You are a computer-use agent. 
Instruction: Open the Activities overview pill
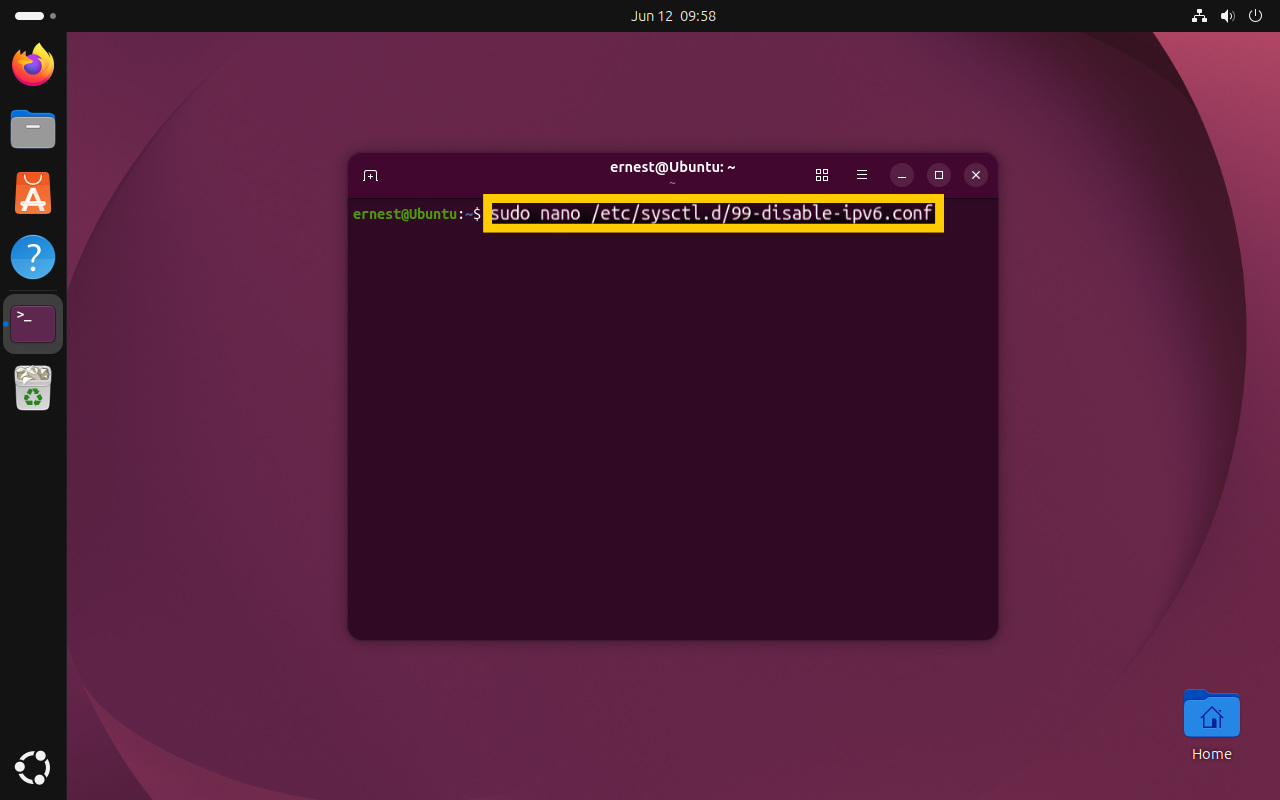click(x=35, y=16)
